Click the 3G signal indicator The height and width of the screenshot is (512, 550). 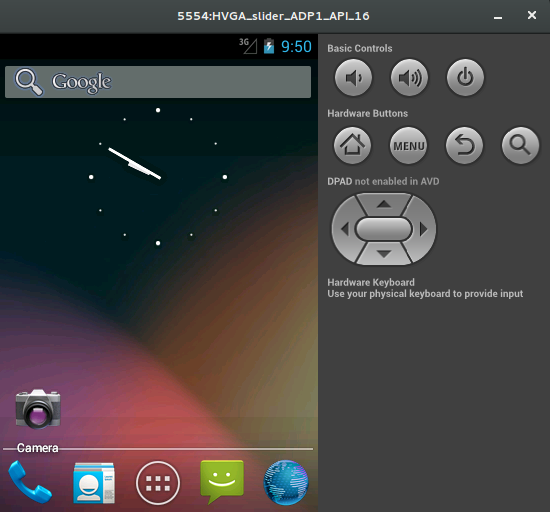pyautogui.click(x=248, y=46)
